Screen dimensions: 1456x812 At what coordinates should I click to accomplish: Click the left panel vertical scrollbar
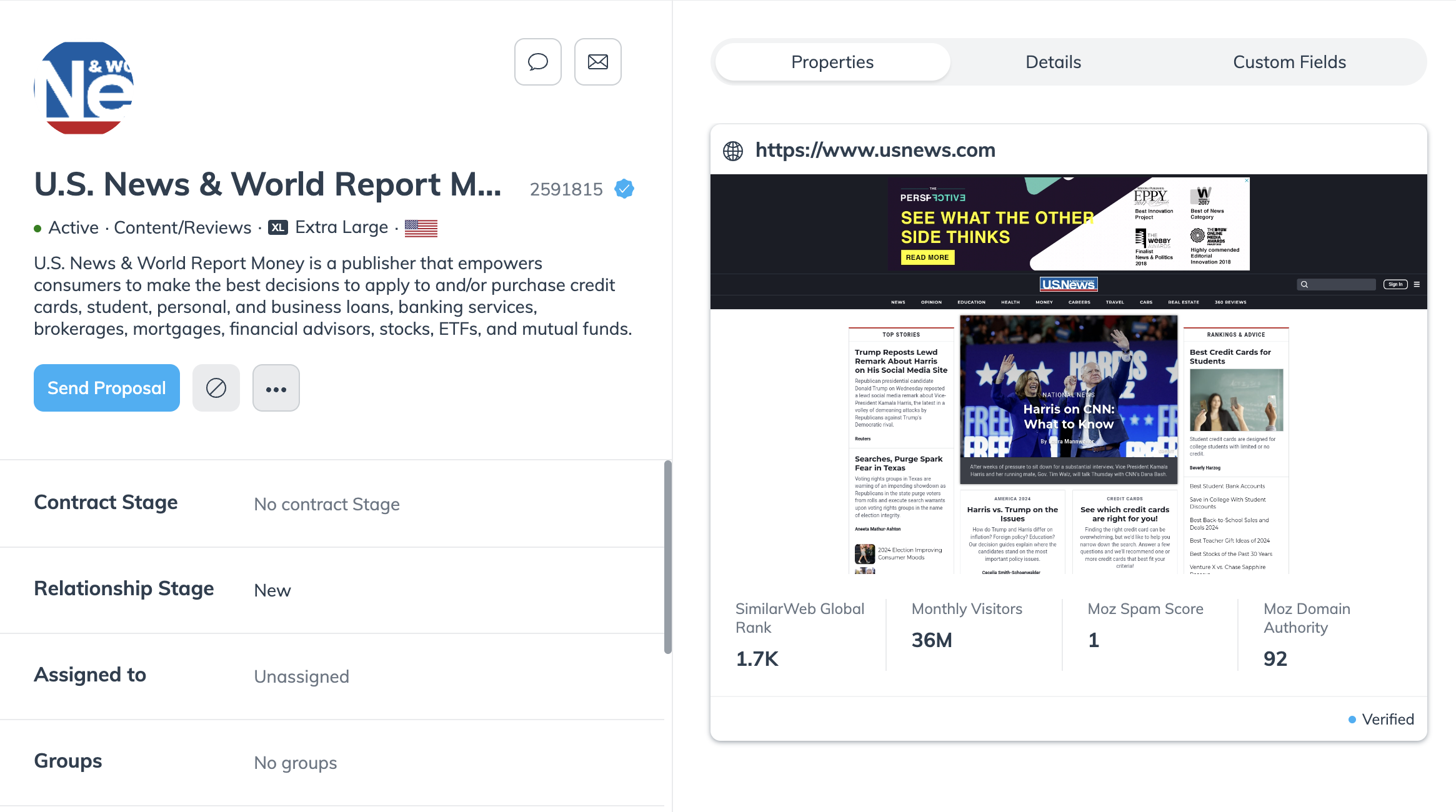(667, 557)
